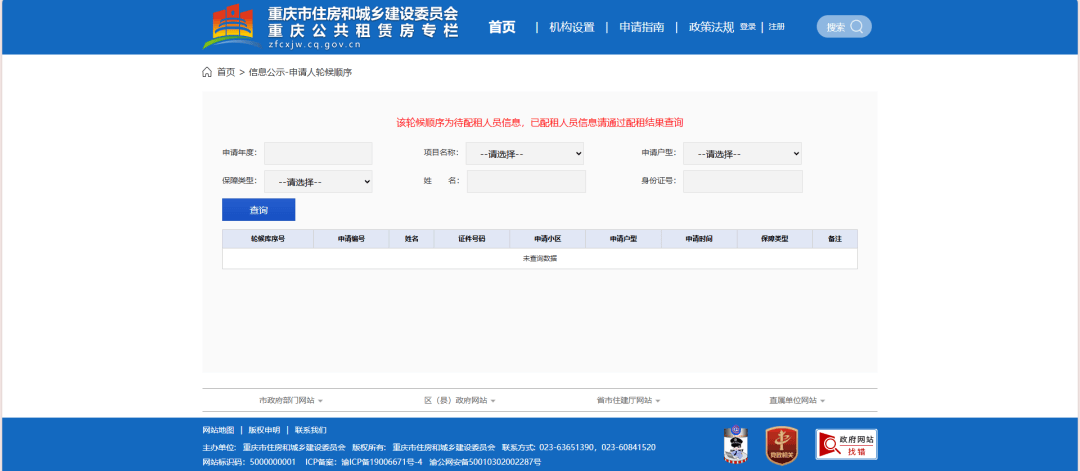The width and height of the screenshot is (1080, 471).
Task: Click the magnifier search icon in header
Action: [859, 27]
